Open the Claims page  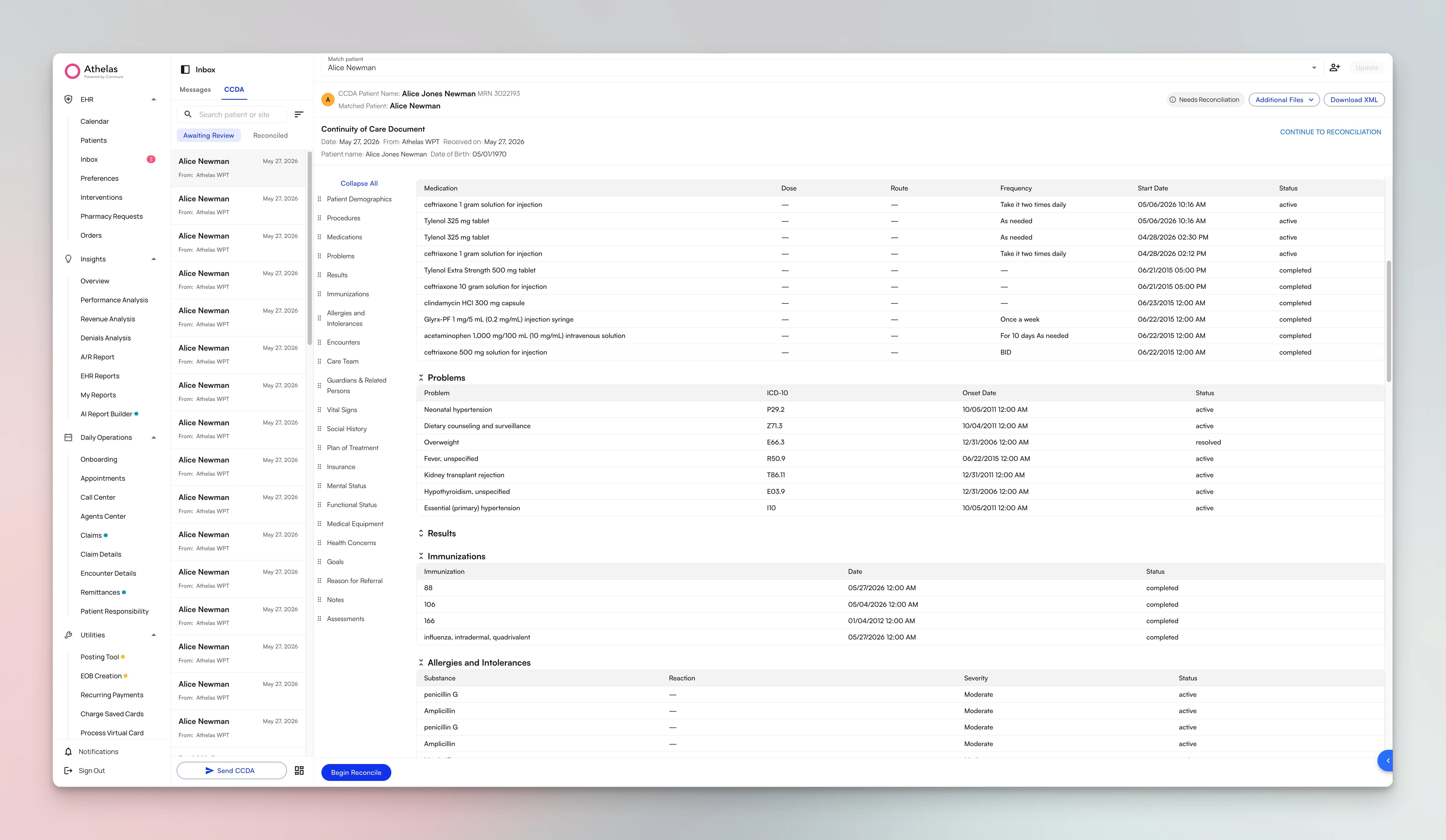[91, 535]
